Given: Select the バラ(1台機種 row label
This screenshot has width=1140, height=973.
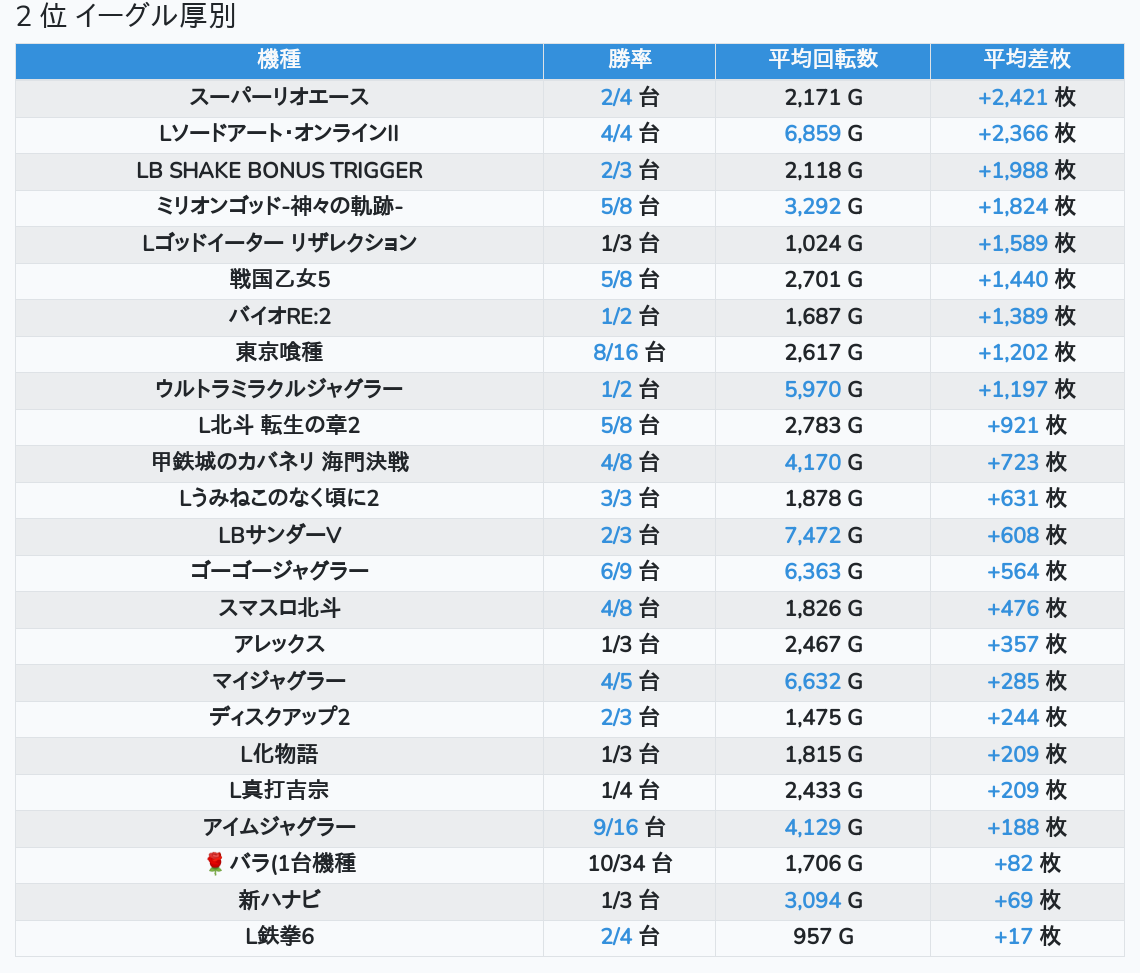Looking at the screenshot, I should point(292,864).
